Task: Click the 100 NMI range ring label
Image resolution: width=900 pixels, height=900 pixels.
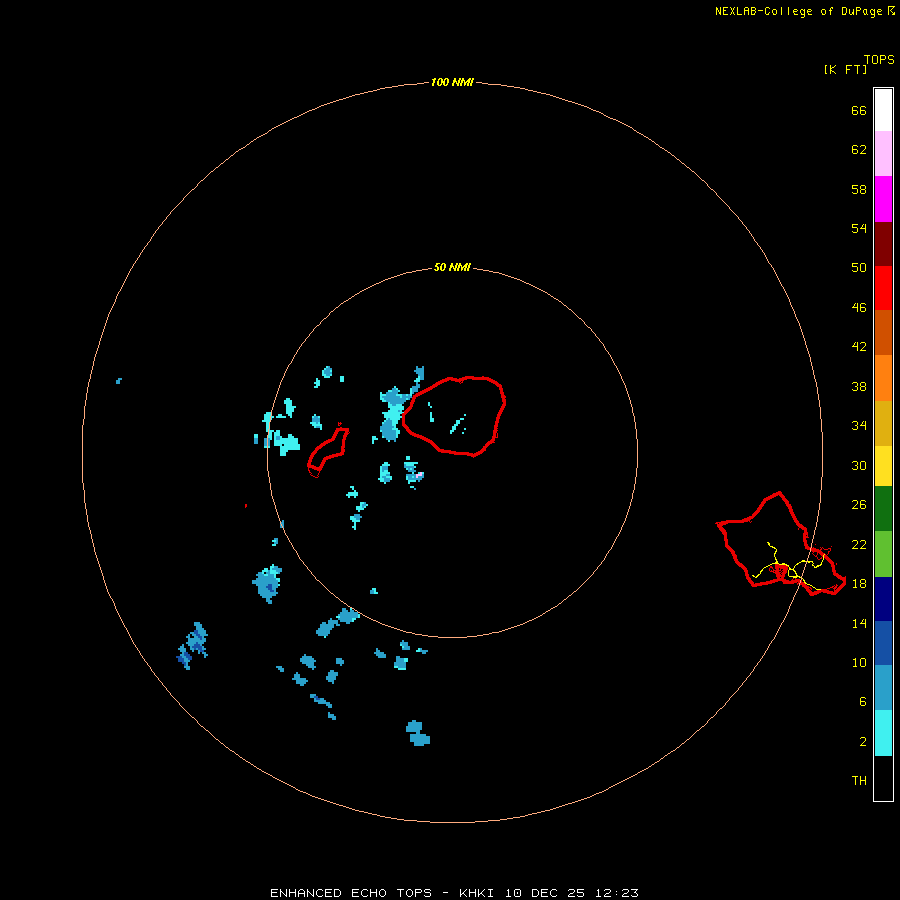Action: (x=452, y=82)
